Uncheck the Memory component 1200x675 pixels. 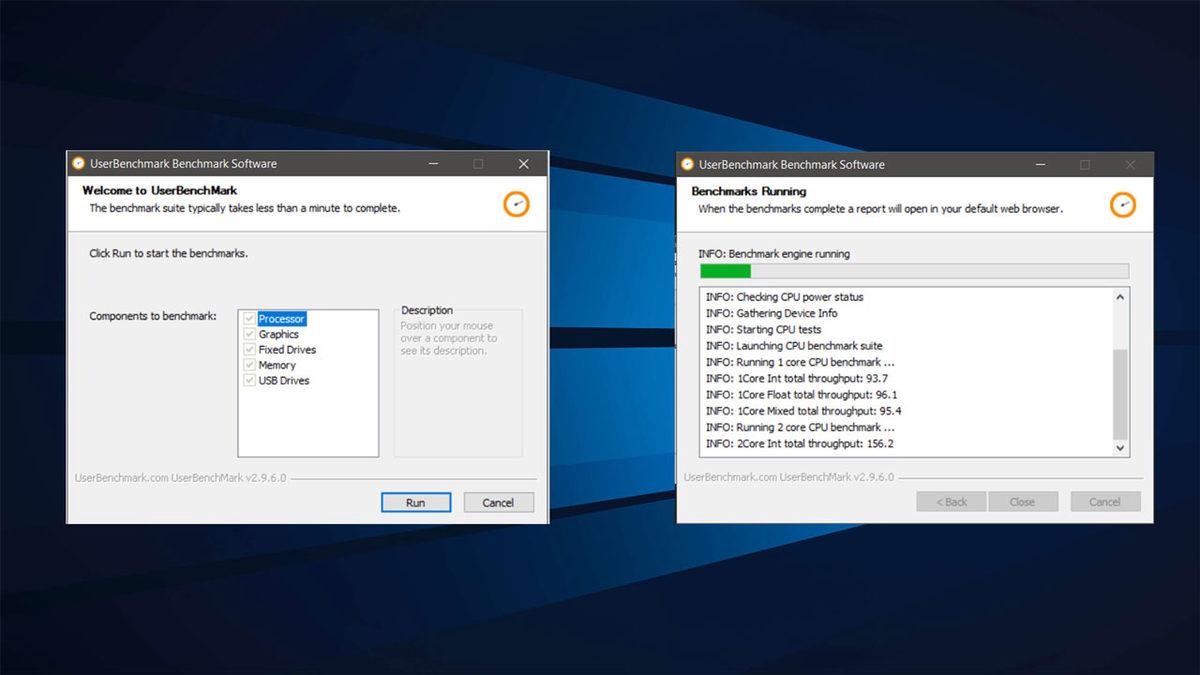pos(249,365)
